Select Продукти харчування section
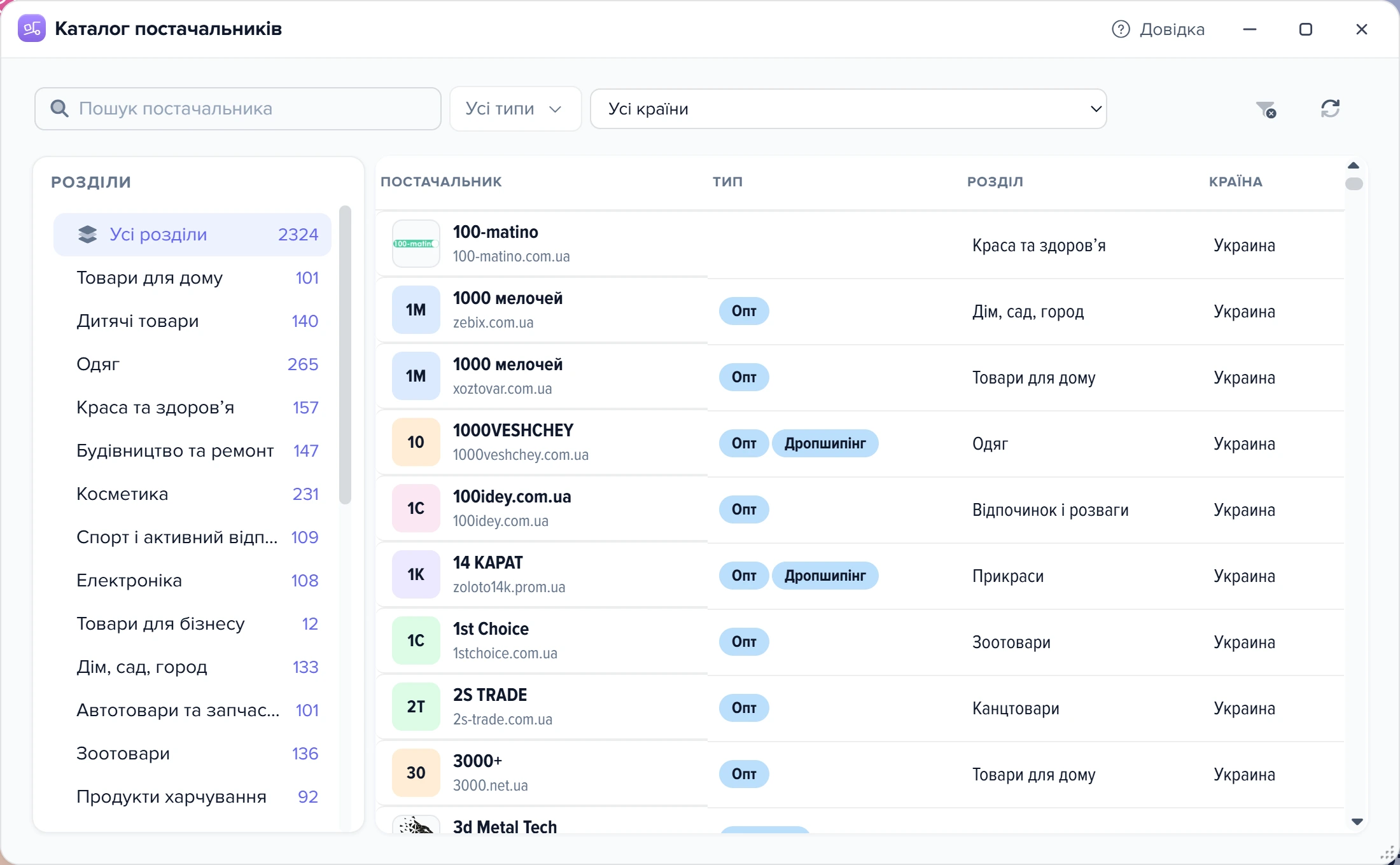 192,797
